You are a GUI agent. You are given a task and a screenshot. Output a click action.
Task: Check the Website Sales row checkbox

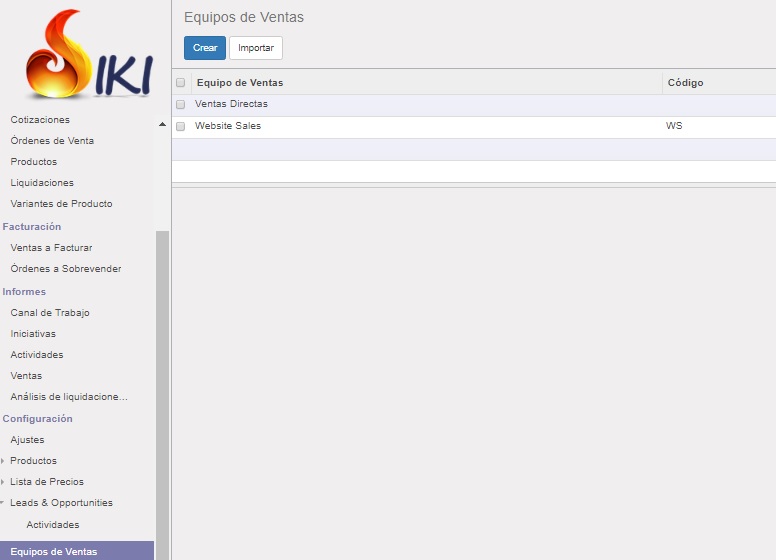point(180,127)
